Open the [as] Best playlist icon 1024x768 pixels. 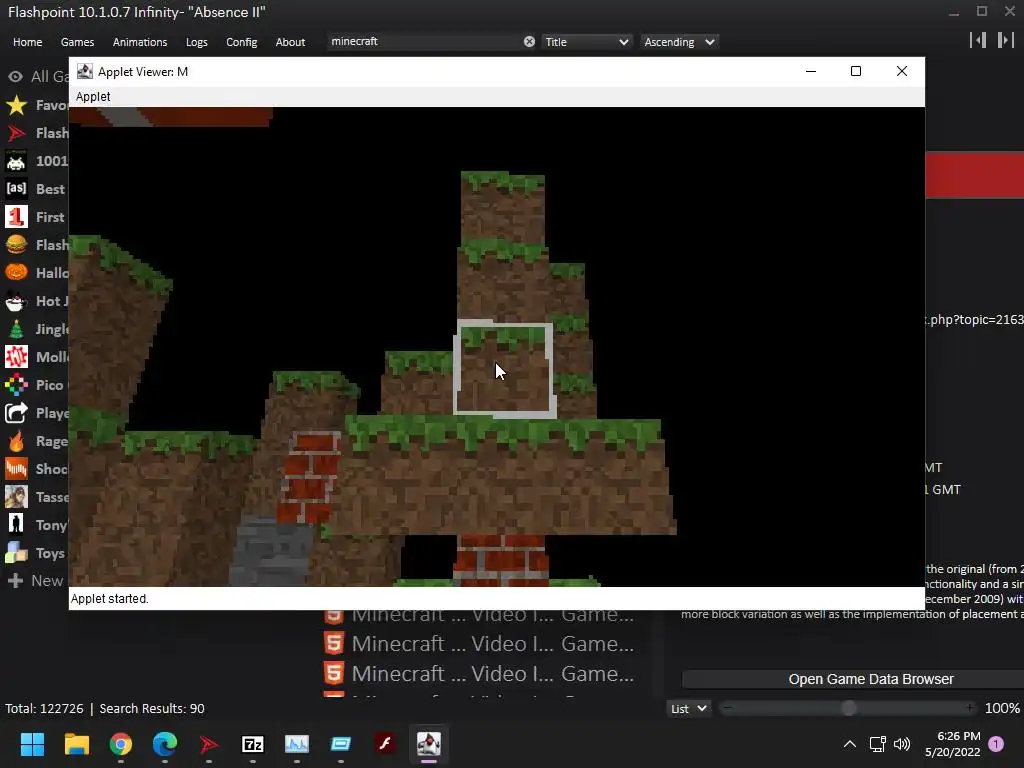(16, 189)
